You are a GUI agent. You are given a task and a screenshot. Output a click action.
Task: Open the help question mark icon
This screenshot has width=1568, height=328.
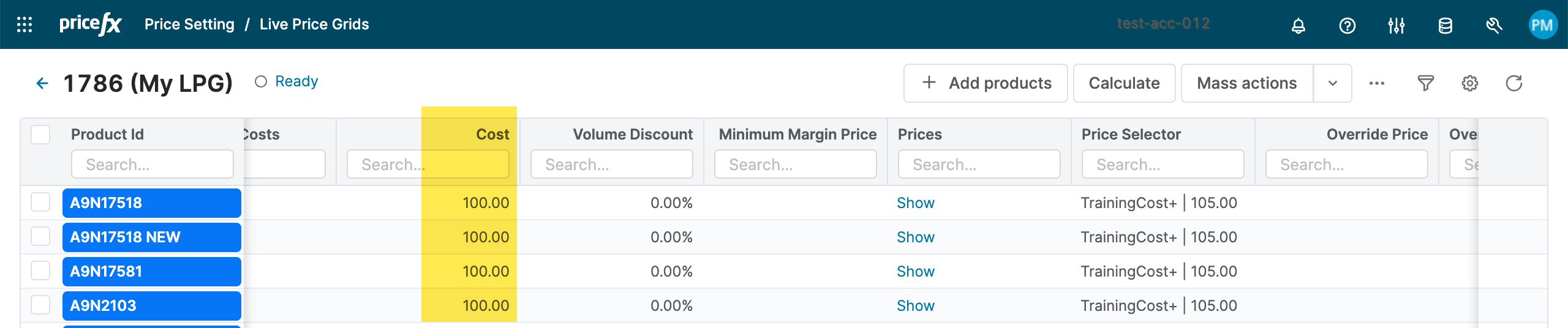point(1347,26)
